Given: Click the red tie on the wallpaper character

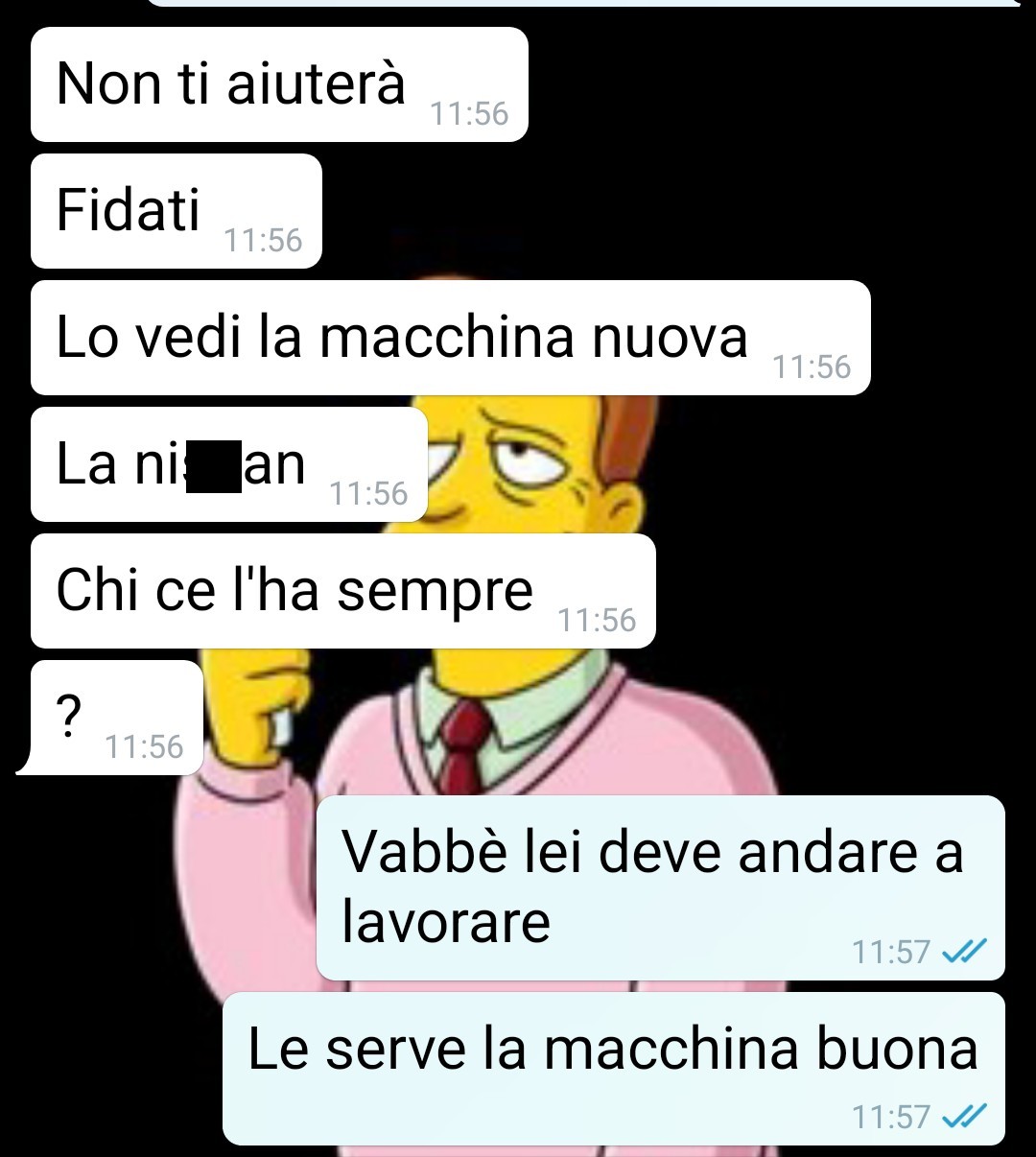Looking at the screenshot, I should [464, 744].
